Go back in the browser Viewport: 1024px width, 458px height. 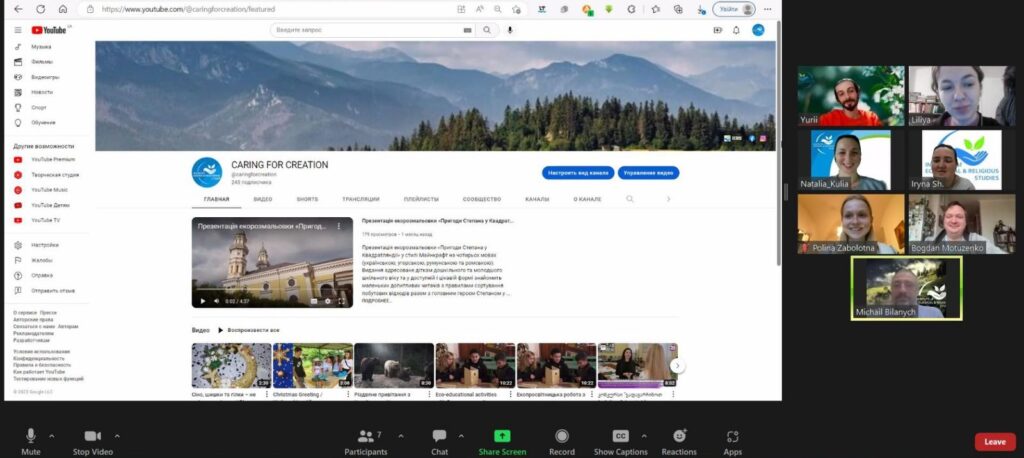click(x=18, y=9)
